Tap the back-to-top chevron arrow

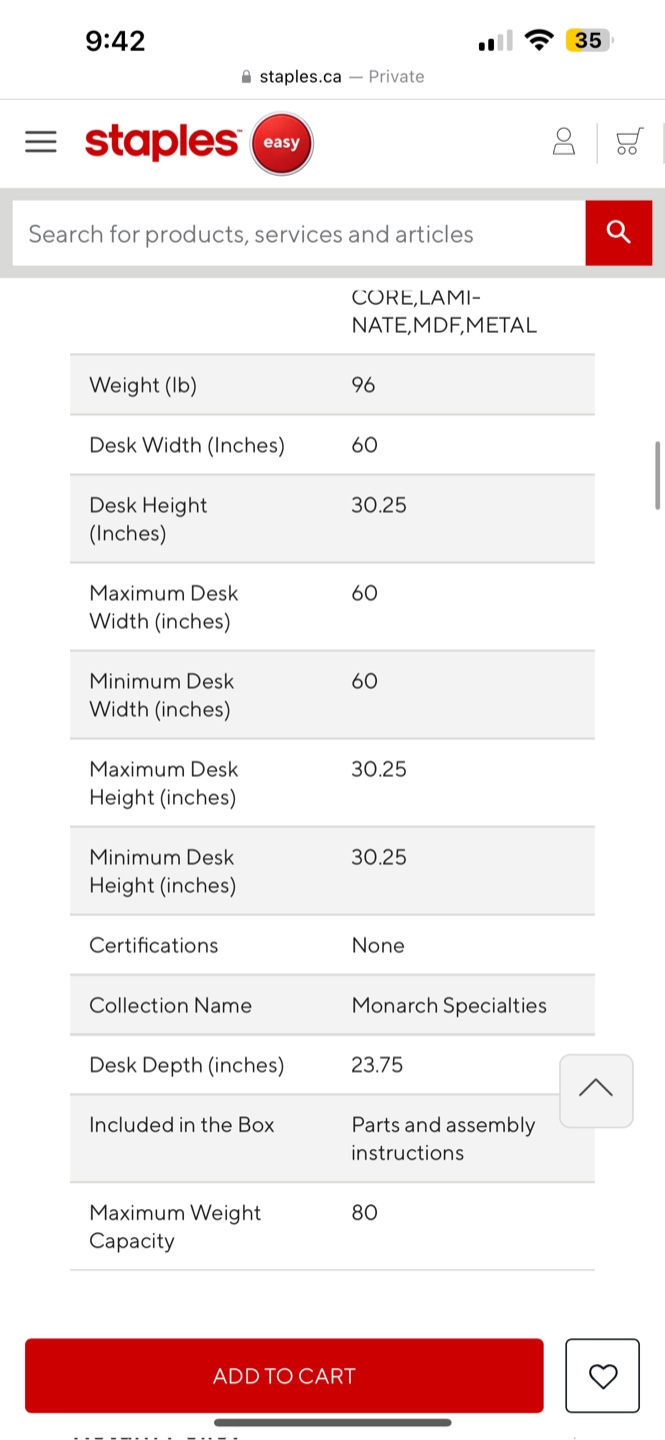coord(596,1090)
